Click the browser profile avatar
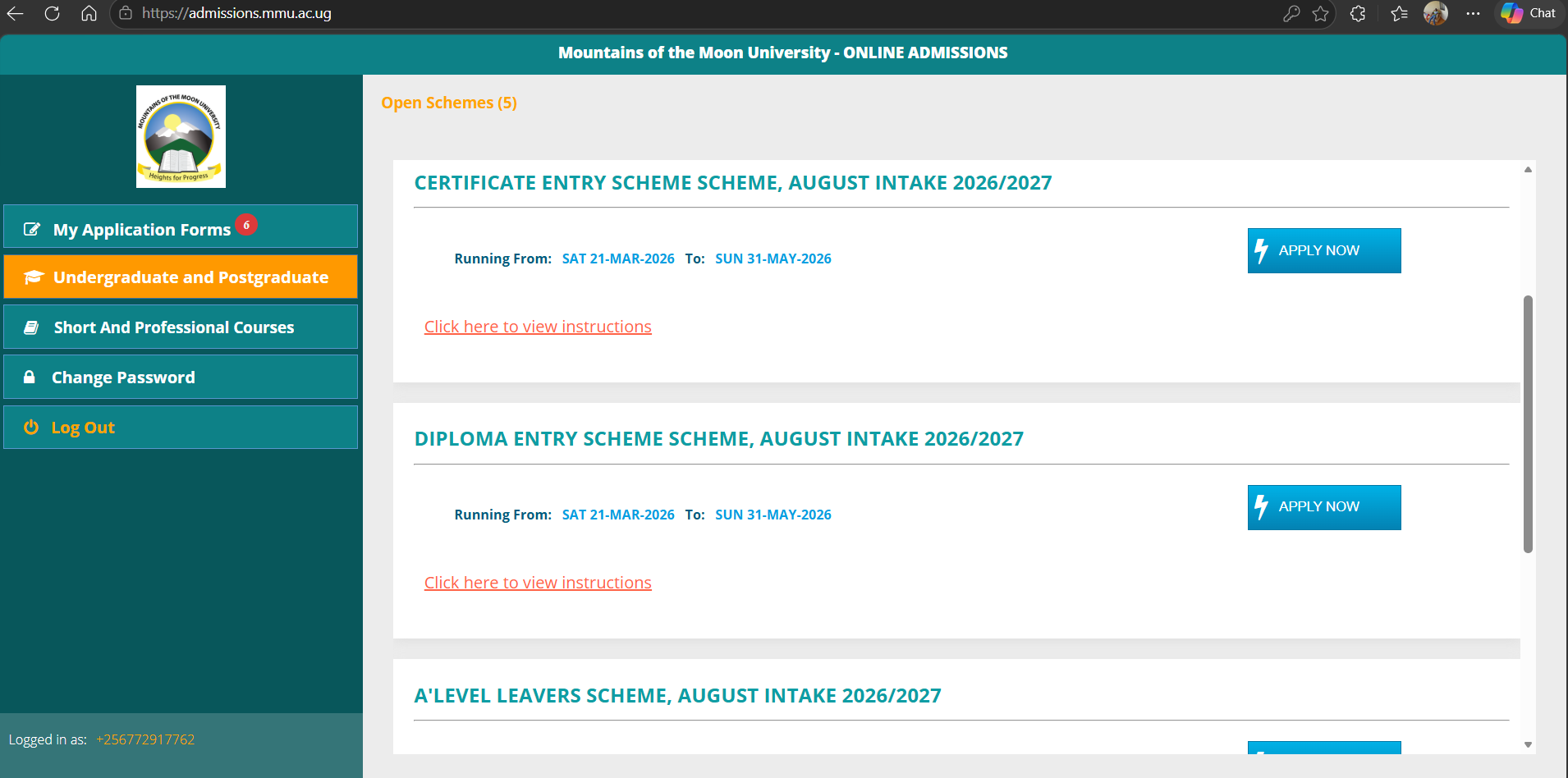 pos(1435,13)
